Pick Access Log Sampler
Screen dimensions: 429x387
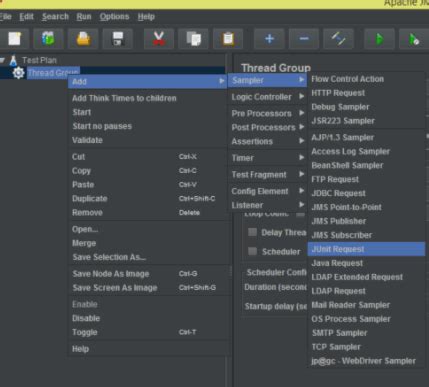(x=366, y=151)
